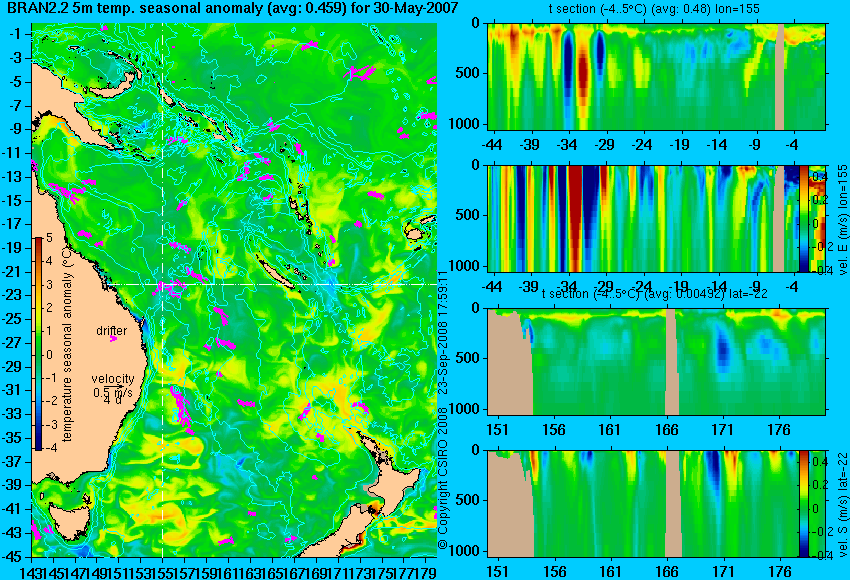Click the 'vel. S (m/s) lat=-22' vertical label
Image resolution: width=850 pixels, height=580 pixels.
click(x=842, y=504)
